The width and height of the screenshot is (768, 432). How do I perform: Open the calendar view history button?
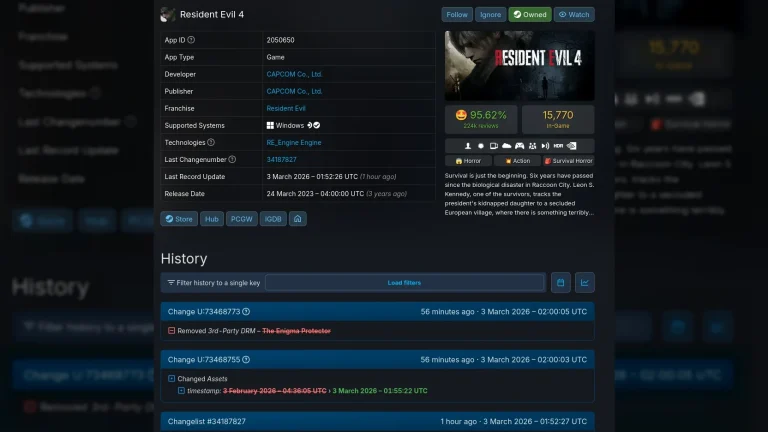[x=560, y=283]
